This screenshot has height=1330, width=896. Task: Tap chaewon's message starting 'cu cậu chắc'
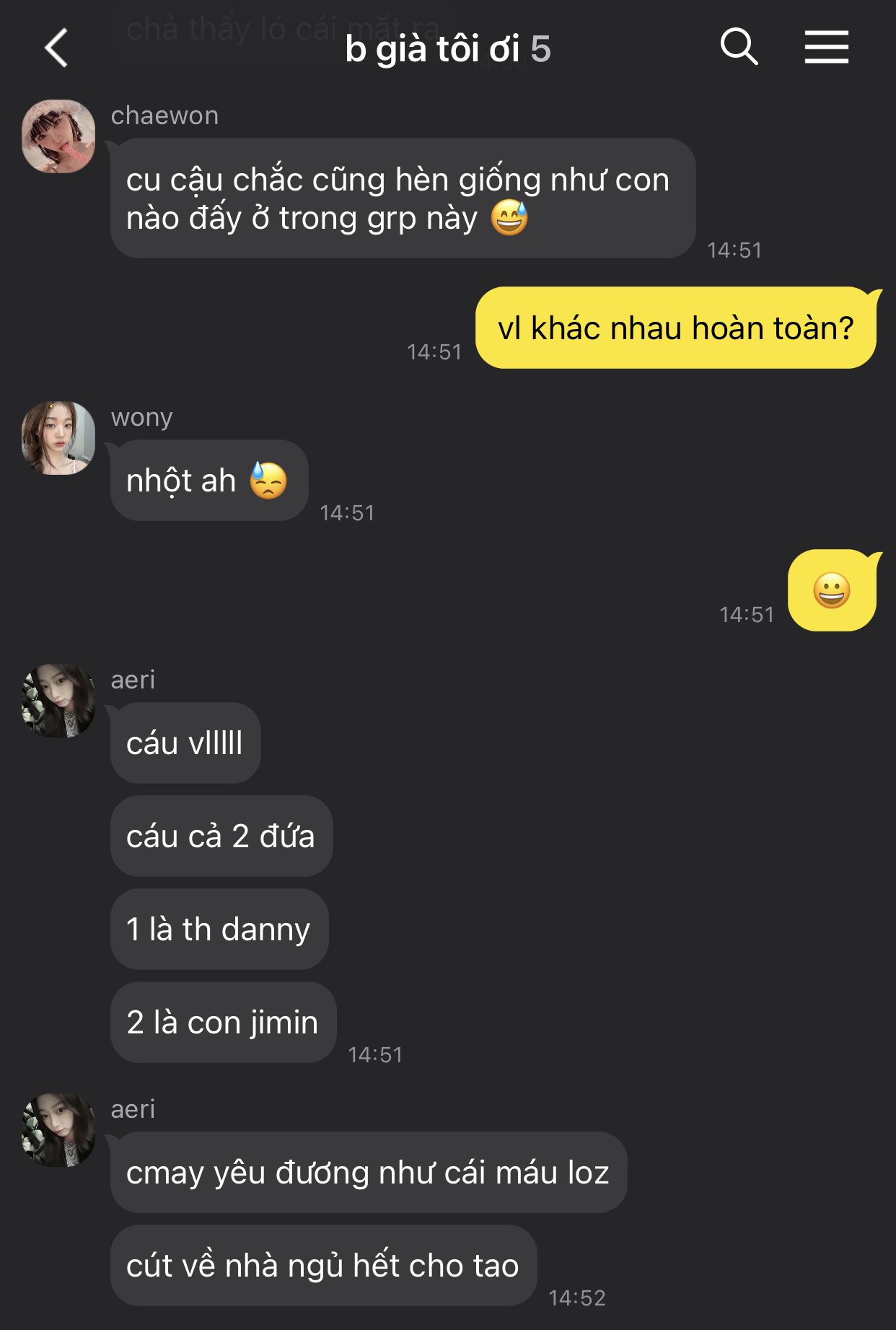[x=403, y=198]
